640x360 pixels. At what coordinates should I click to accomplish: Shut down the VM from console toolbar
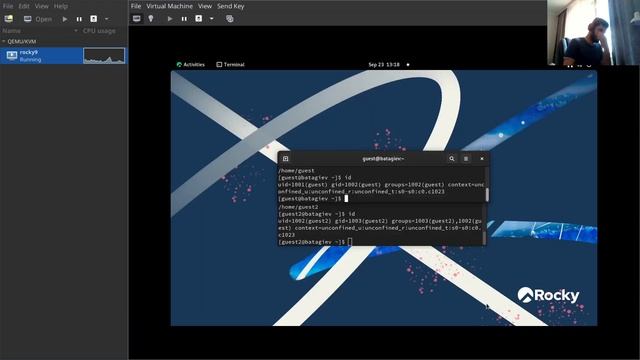pyautogui.click(x=199, y=19)
